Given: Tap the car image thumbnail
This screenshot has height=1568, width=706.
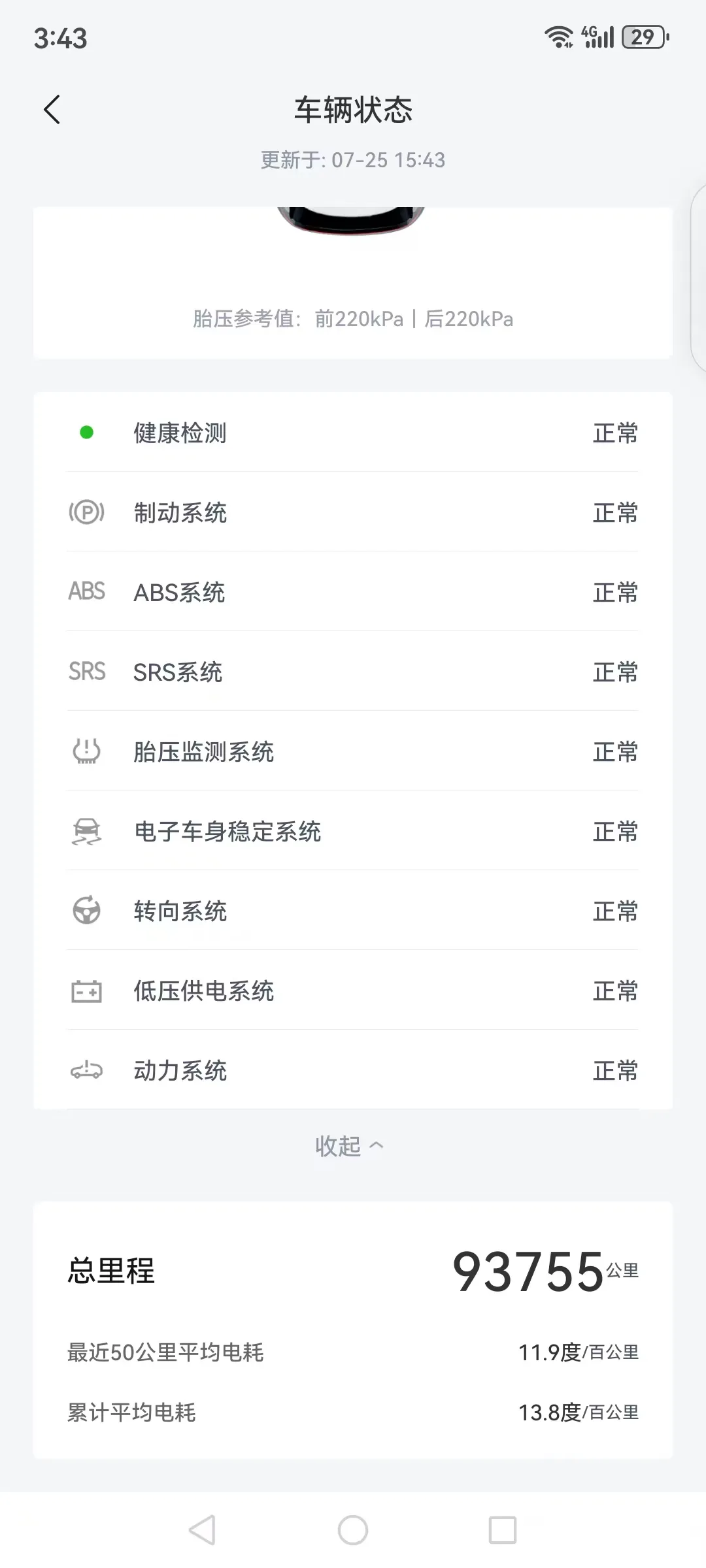Looking at the screenshot, I should (352, 220).
